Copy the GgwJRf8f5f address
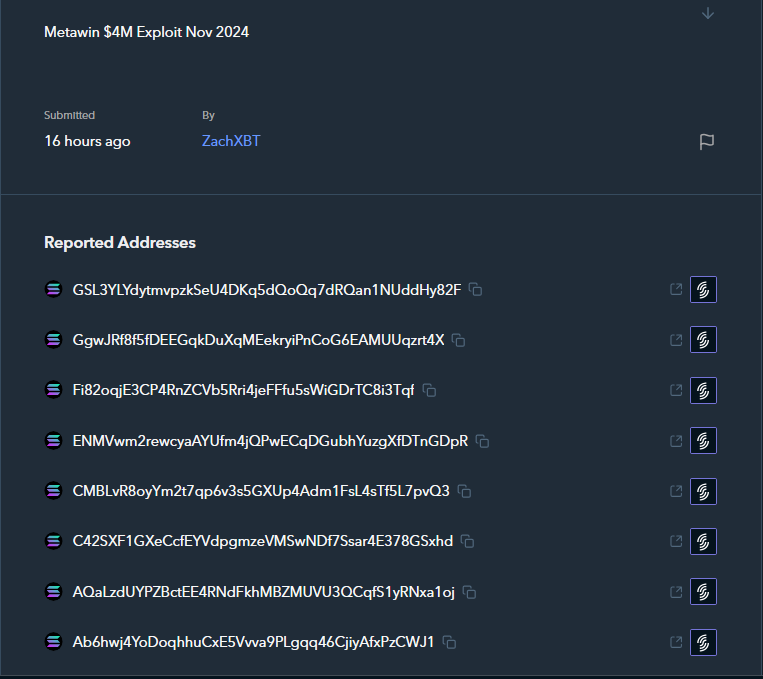Viewport: 763px width, 679px height. click(x=459, y=340)
